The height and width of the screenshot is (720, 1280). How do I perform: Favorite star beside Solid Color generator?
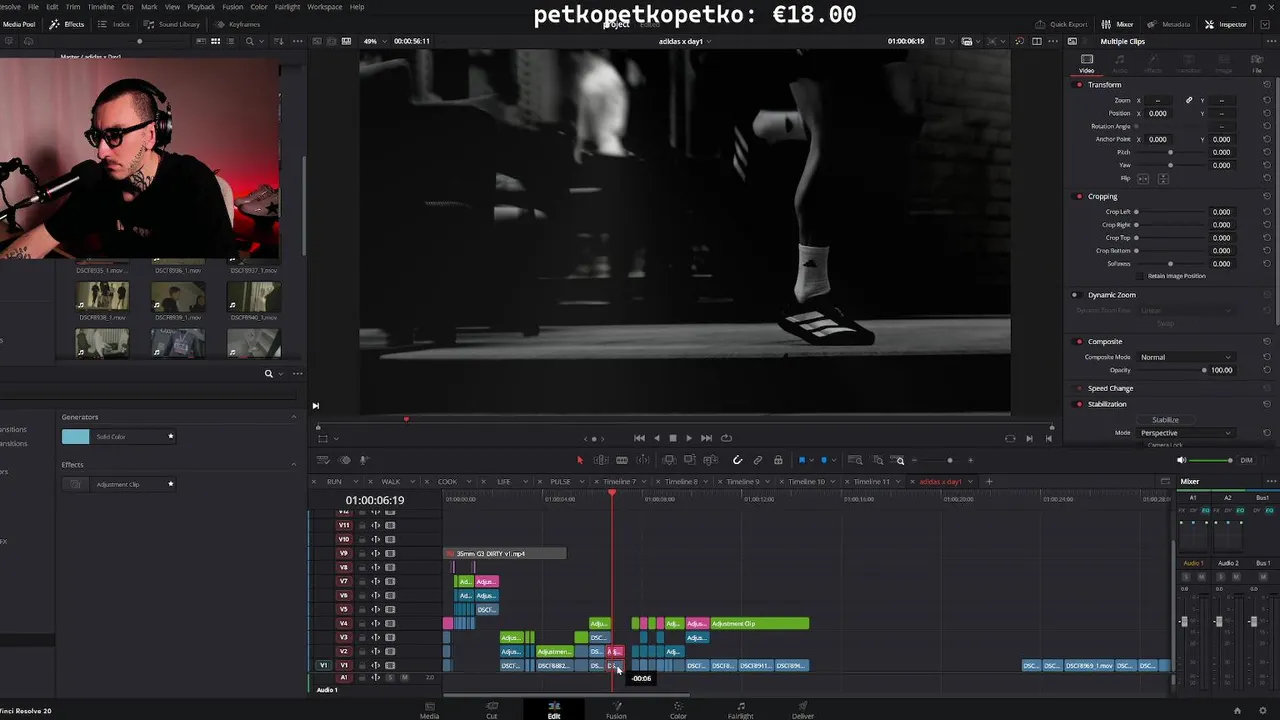[x=171, y=436]
